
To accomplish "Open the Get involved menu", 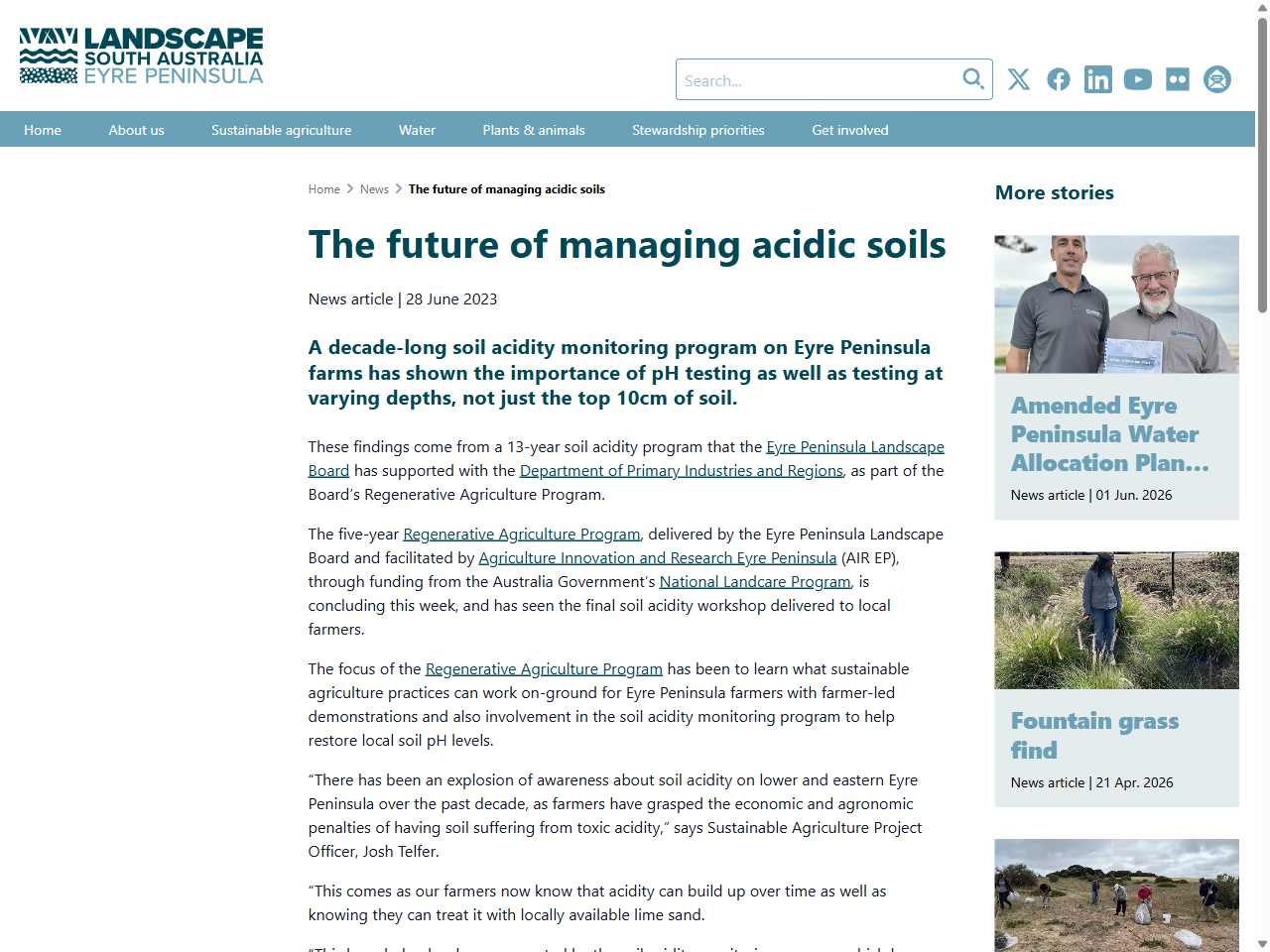I will tap(850, 130).
